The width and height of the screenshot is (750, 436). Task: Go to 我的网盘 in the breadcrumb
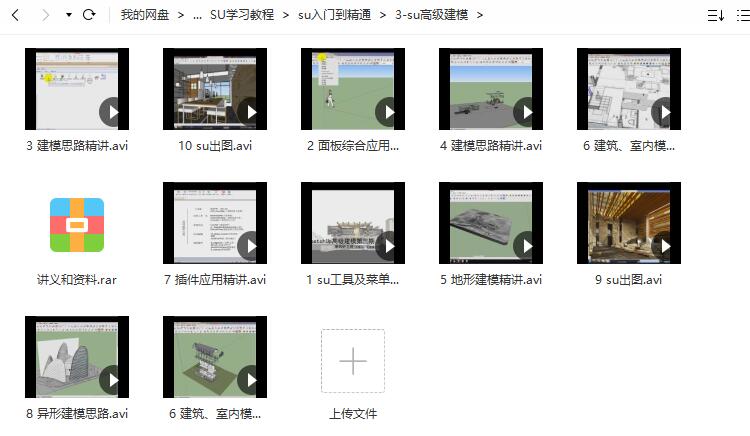point(145,15)
